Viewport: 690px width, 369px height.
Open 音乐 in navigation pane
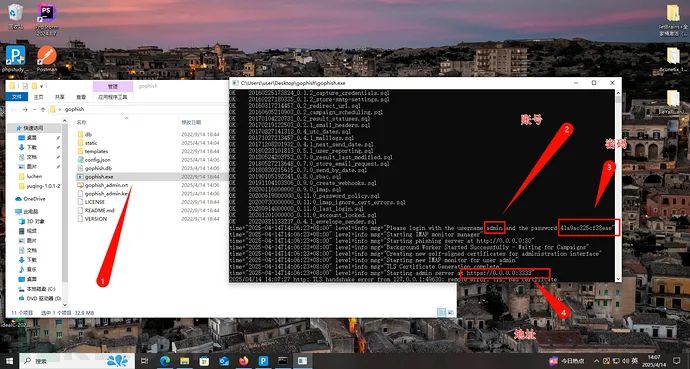pos(28,269)
